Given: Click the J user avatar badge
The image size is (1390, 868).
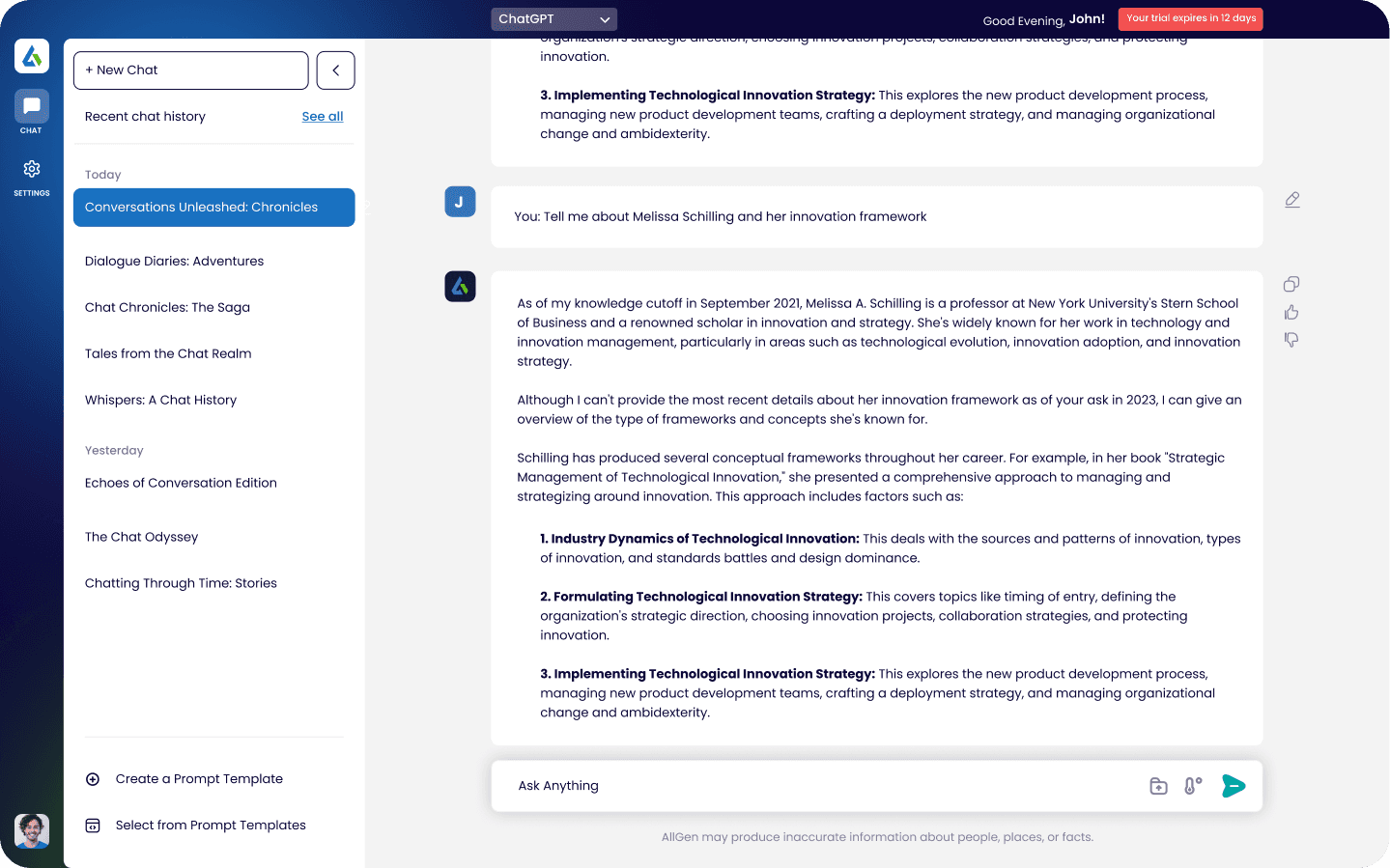Looking at the screenshot, I should pyautogui.click(x=460, y=202).
